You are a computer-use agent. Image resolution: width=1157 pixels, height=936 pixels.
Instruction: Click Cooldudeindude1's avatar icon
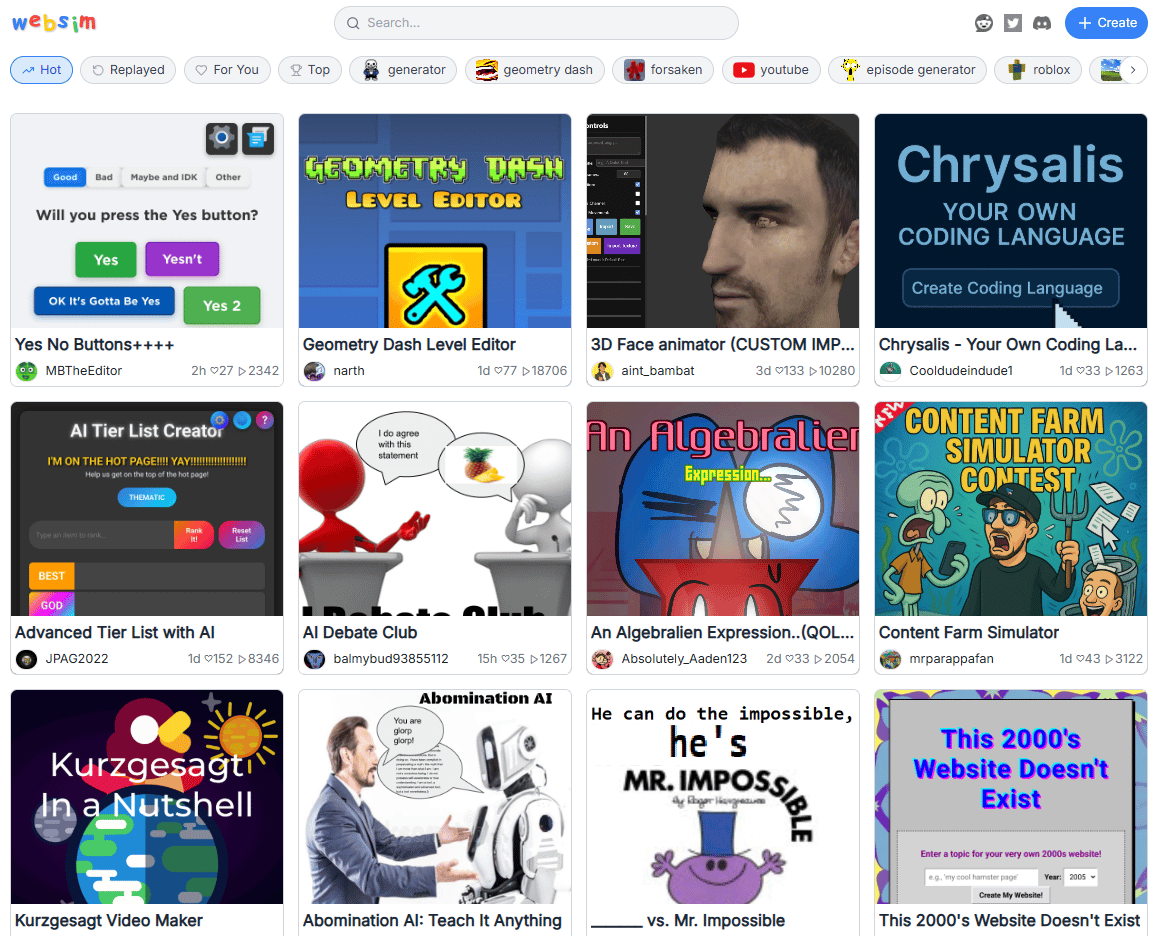(891, 371)
